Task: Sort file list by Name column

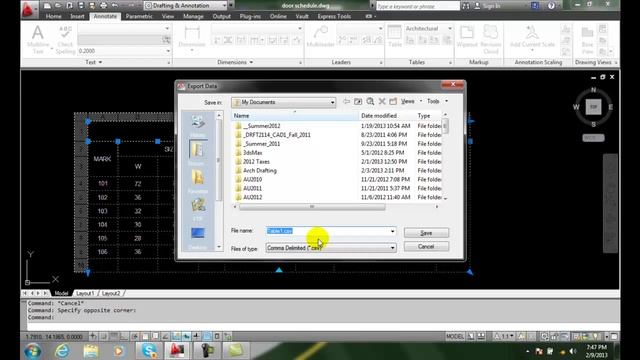Action: [x=295, y=116]
